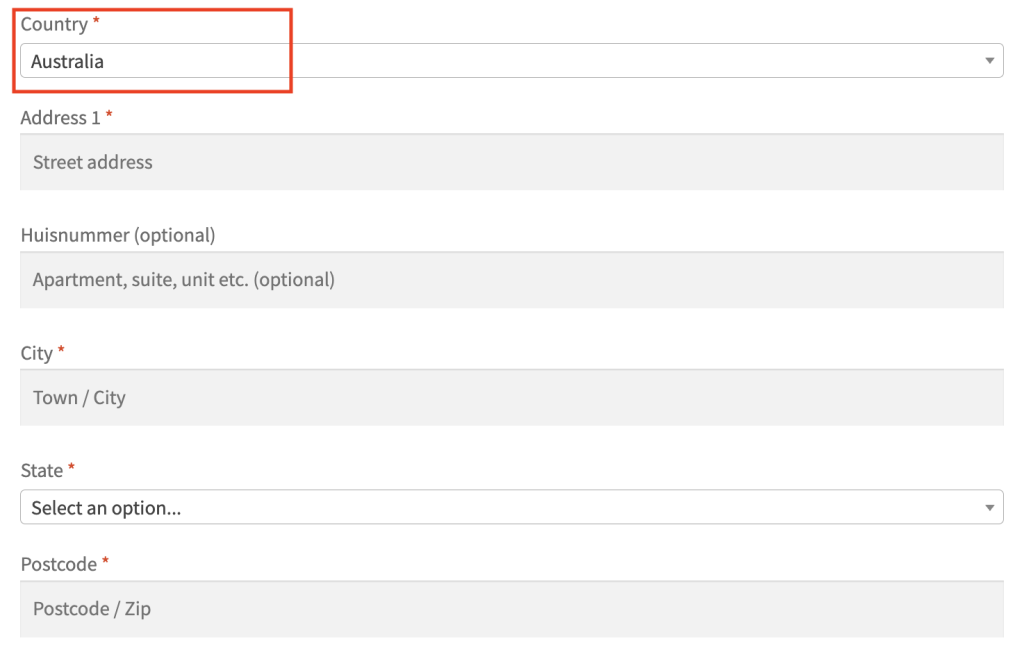1024x668 pixels.
Task: Click the State field label
Action: (42, 470)
